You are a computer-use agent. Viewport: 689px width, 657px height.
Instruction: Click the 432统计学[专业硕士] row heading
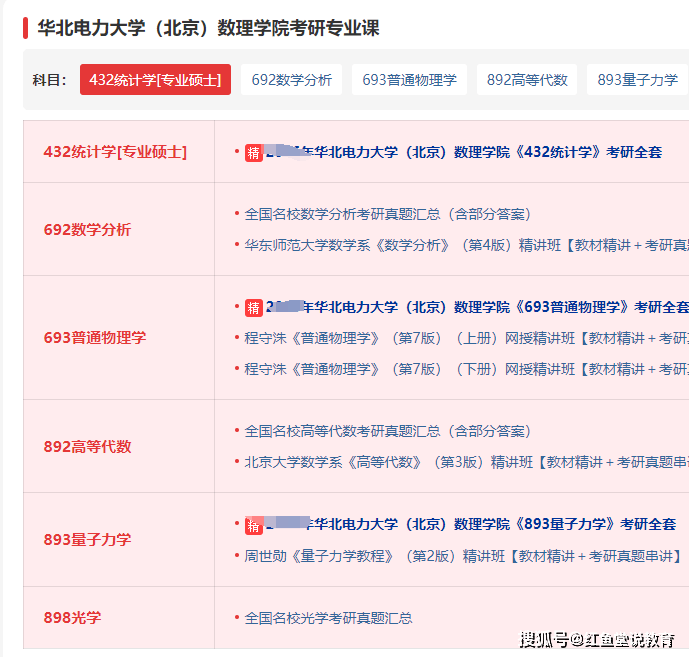pos(115,152)
